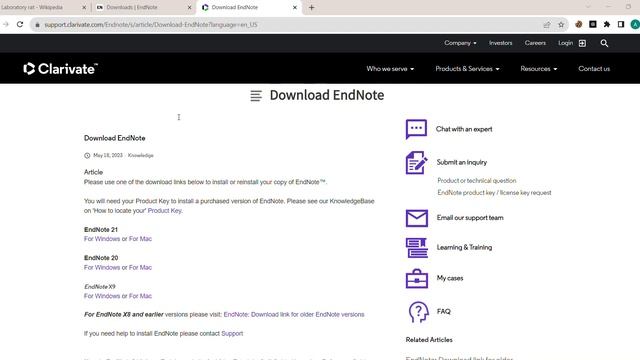The height and width of the screenshot is (360, 640).
Task: Open the Careers link
Action: (535, 43)
